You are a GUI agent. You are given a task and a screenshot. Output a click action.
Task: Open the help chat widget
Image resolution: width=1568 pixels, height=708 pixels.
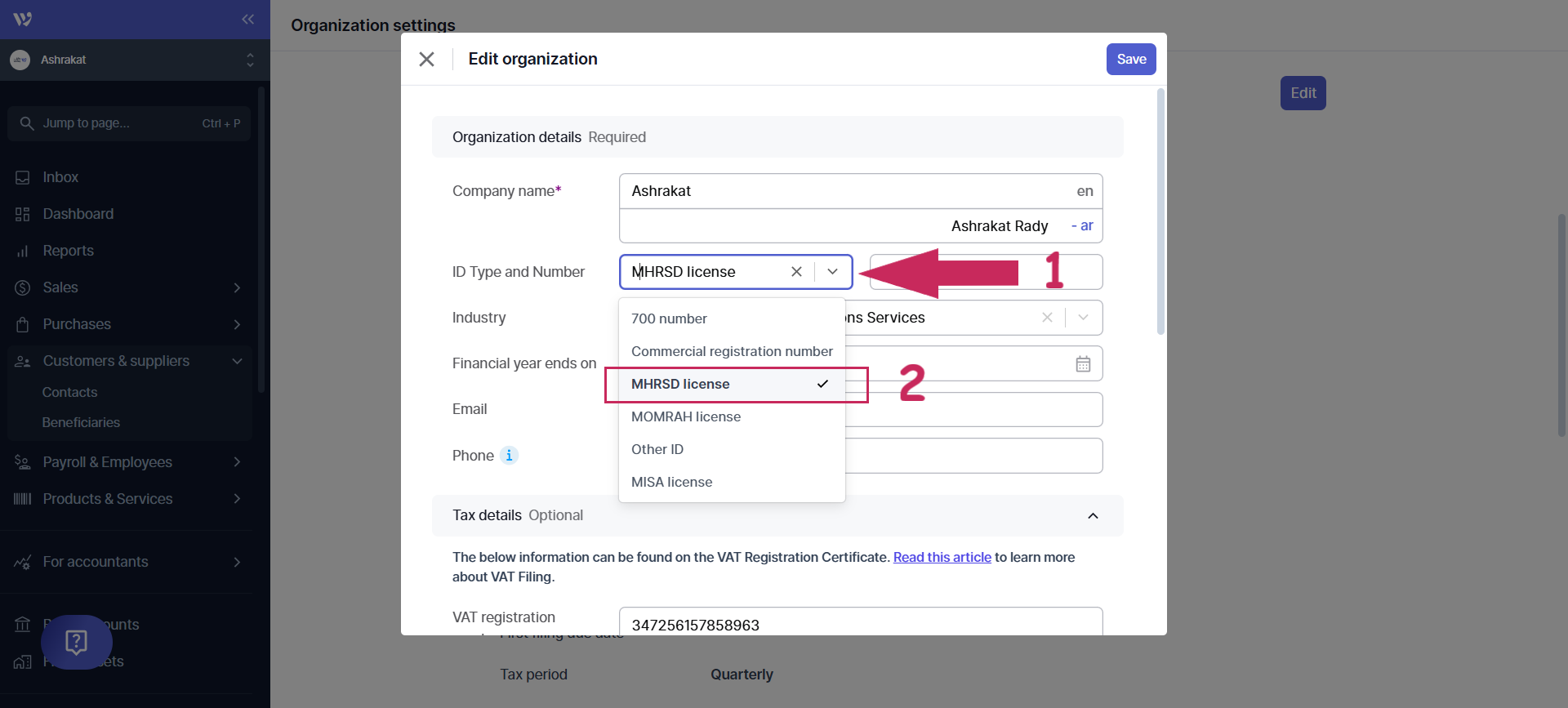(x=76, y=642)
